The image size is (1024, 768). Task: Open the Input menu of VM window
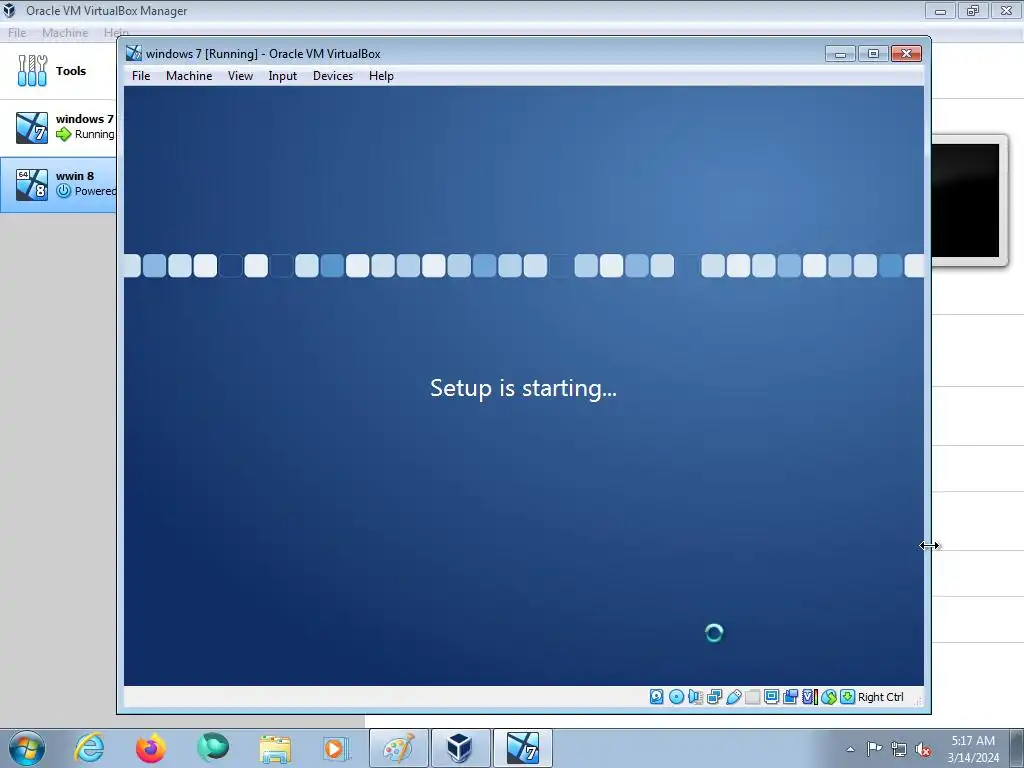click(x=283, y=76)
